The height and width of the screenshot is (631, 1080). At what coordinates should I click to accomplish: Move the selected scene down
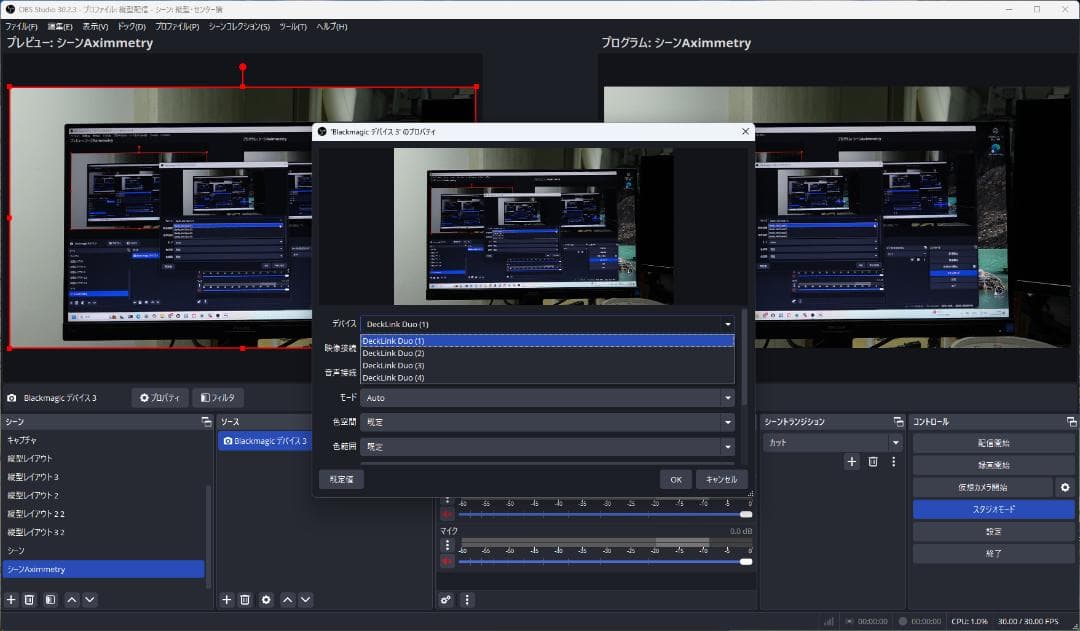(x=90, y=600)
